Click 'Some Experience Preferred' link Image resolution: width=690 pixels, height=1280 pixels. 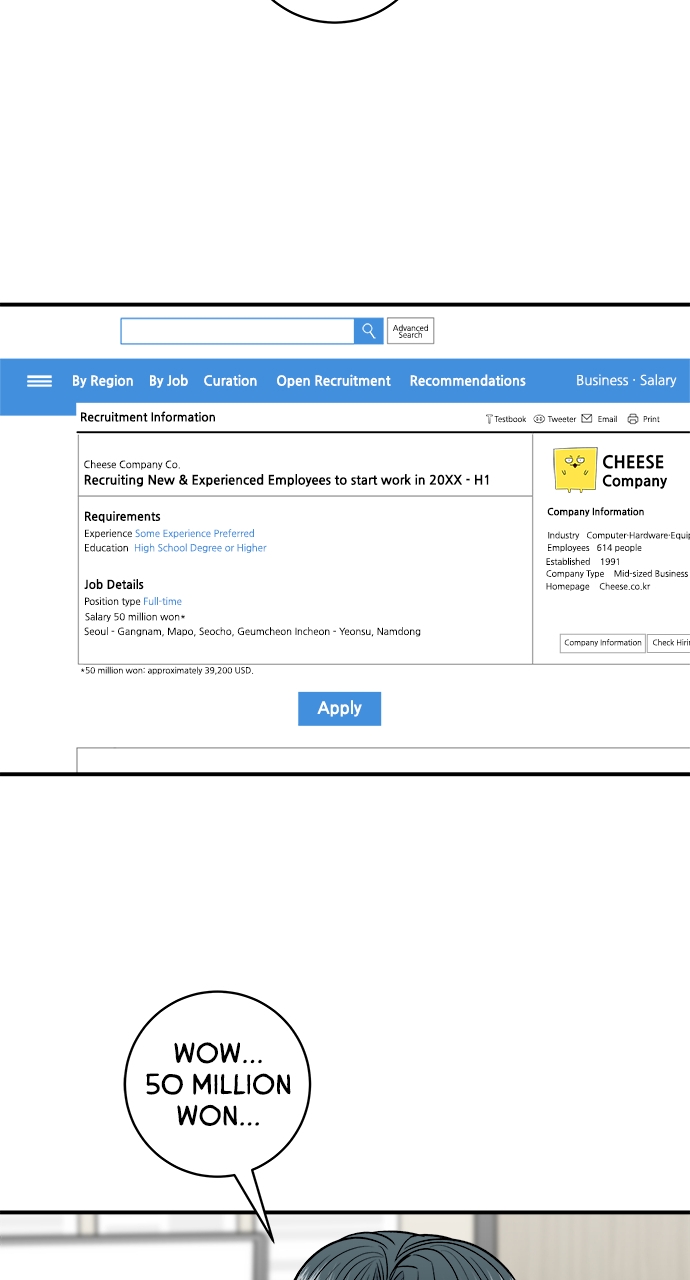coord(195,534)
